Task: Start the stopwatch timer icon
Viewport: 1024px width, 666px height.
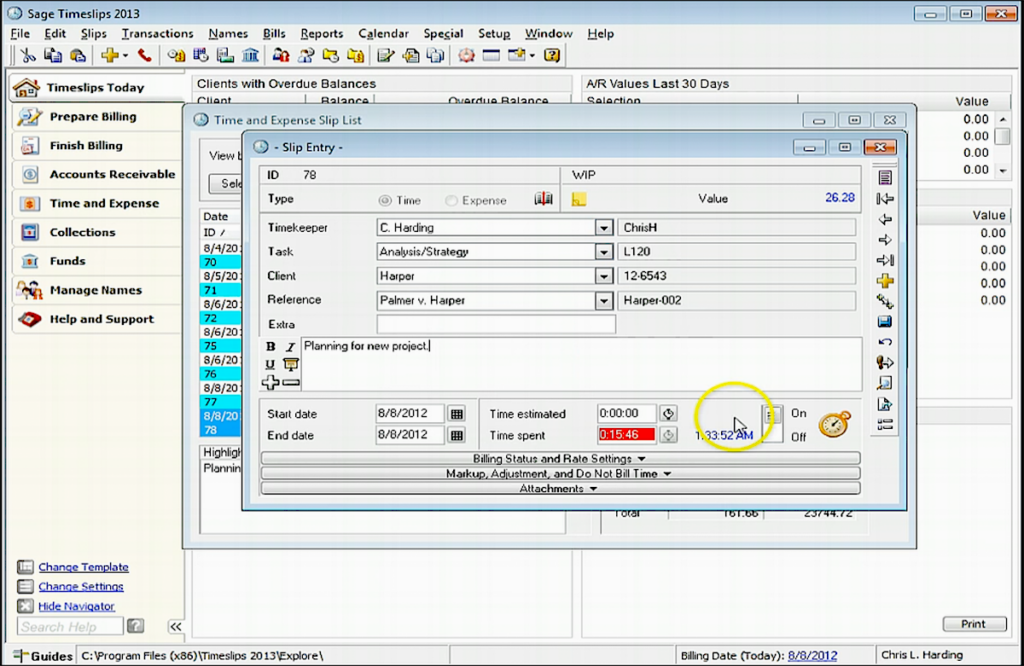Action: pos(835,424)
